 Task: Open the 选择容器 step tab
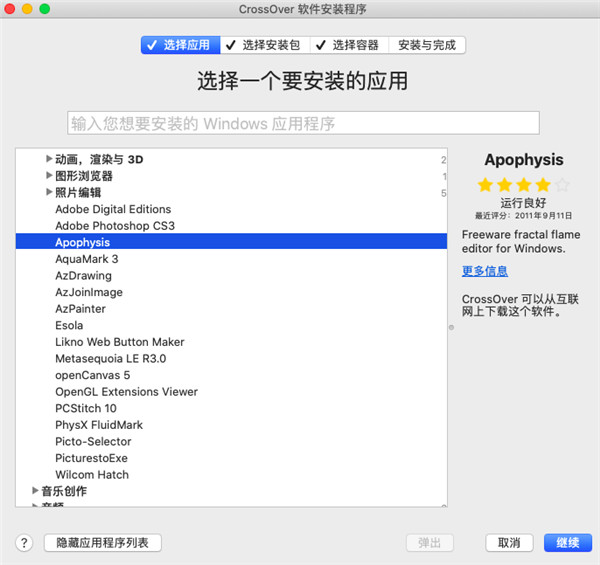click(349, 45)
